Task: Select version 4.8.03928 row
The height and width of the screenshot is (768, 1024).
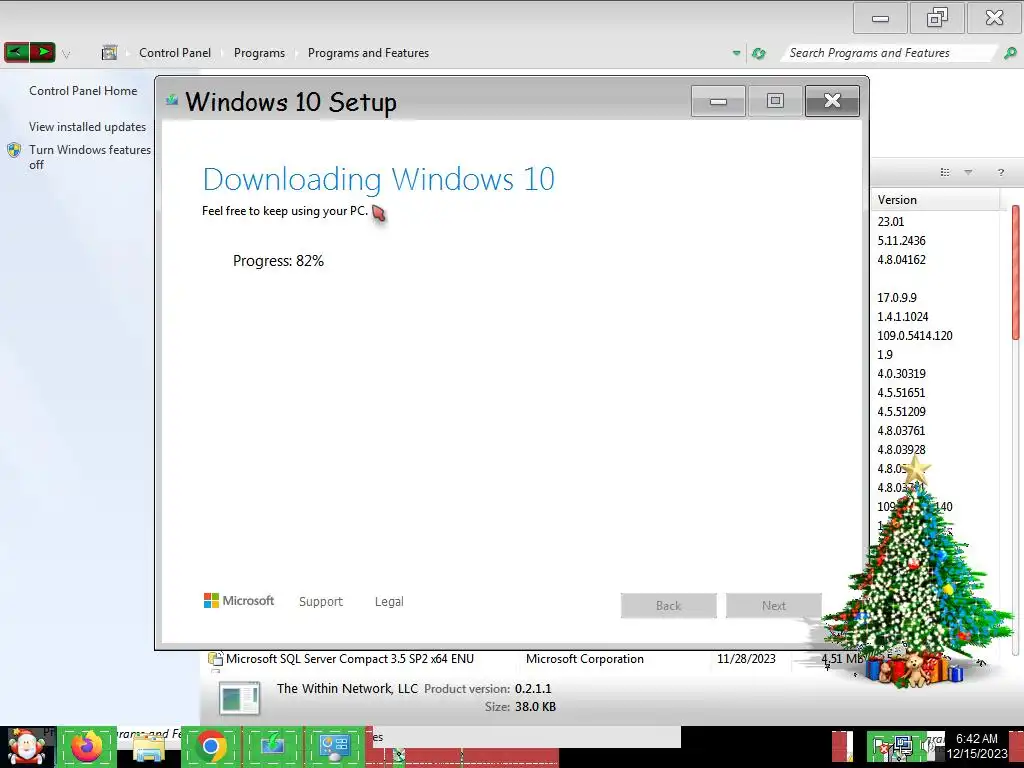Action: click(901, 449)
